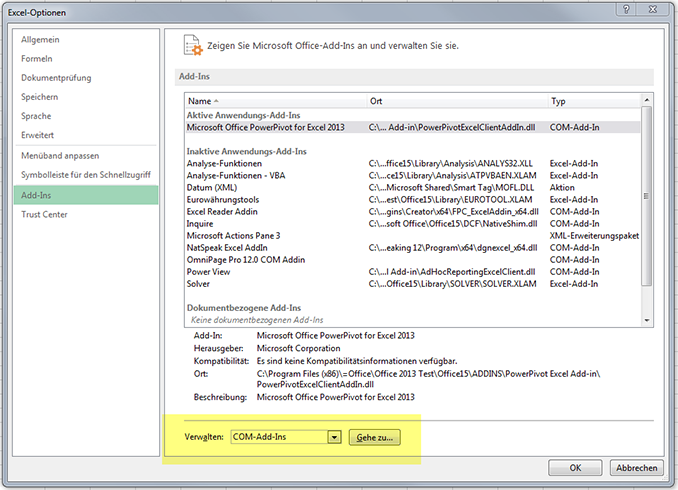
Task: Click the Aktive Anwendungs-Add-Ins group heading
Action: (x=243, y=115)
